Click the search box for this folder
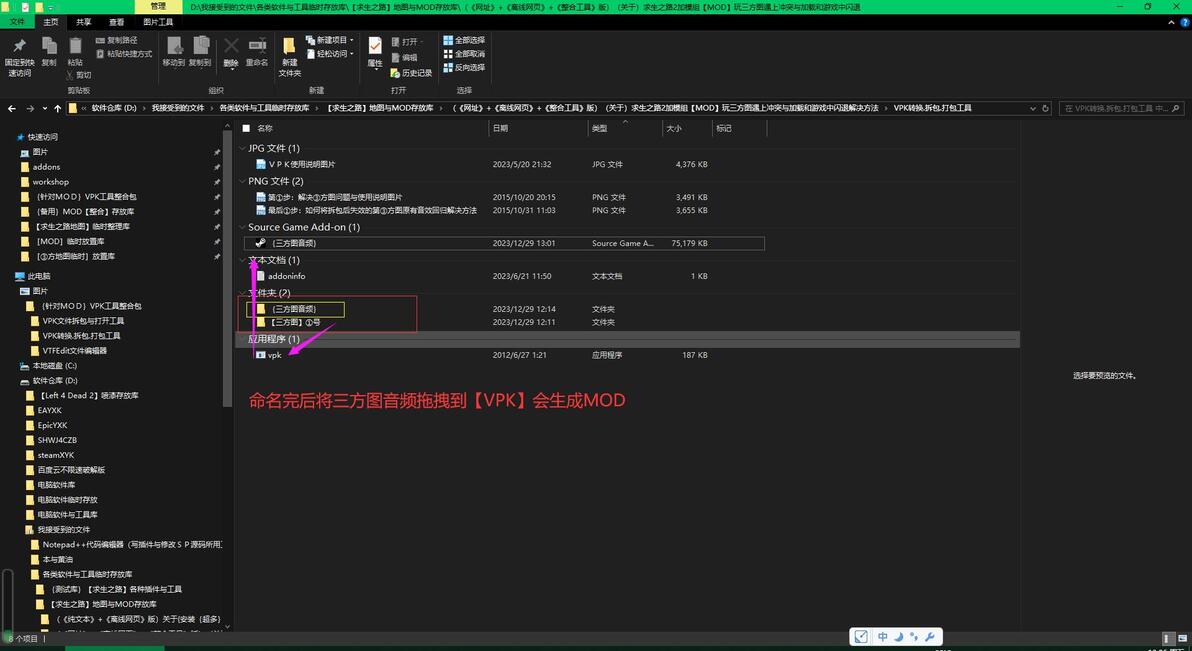 (x=1121, y=109)
